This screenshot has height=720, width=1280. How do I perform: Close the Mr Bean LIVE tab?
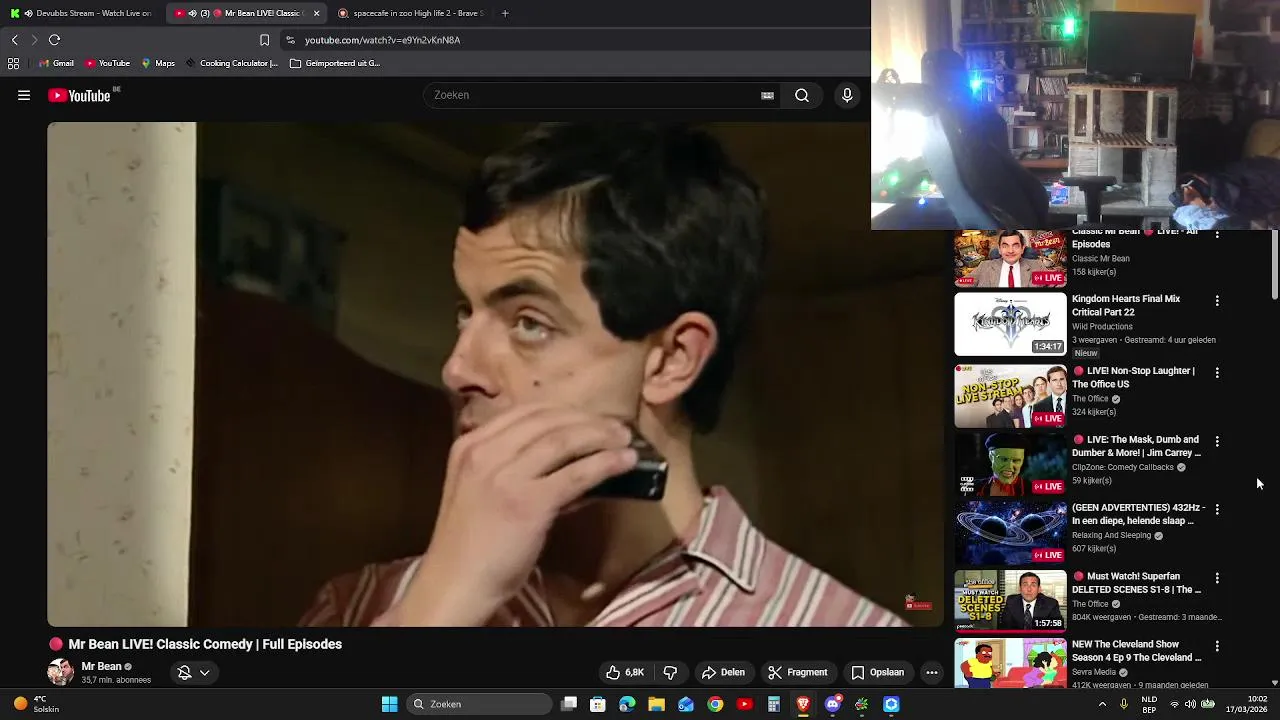point(316,13)
